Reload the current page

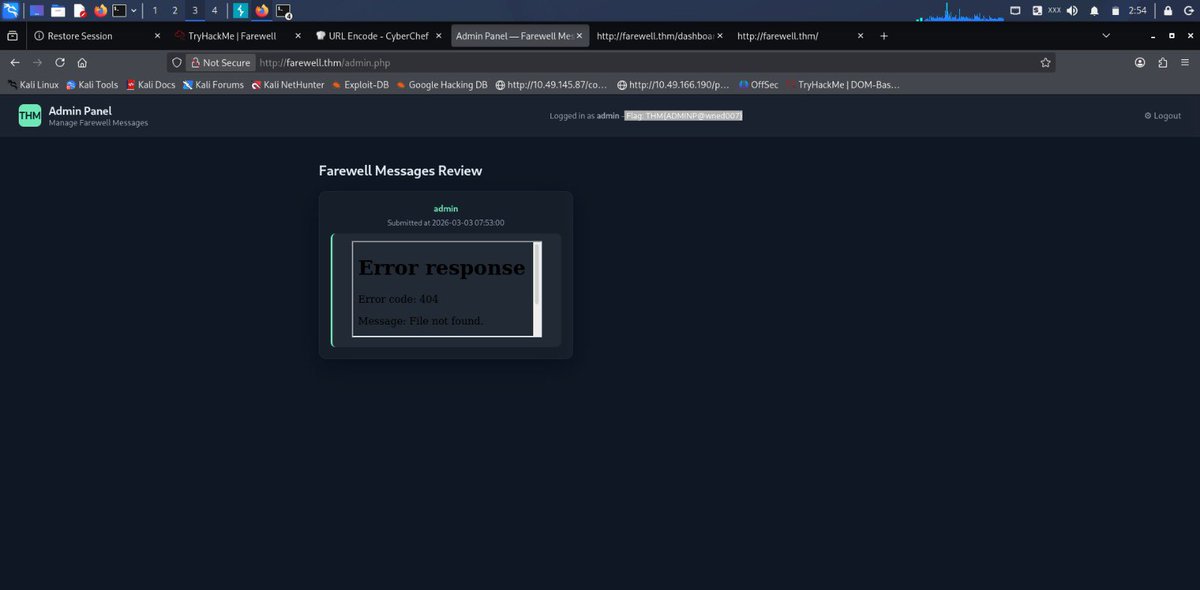tap(60, 62)
